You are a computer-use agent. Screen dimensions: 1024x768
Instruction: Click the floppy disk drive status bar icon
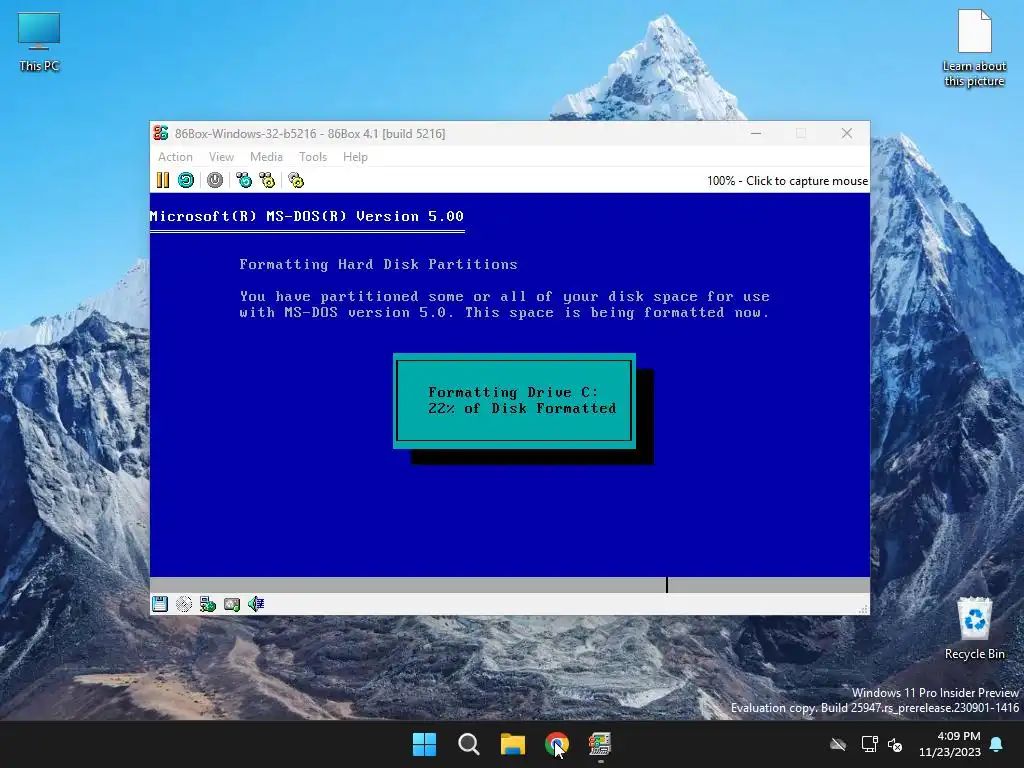tap(160, 604)
